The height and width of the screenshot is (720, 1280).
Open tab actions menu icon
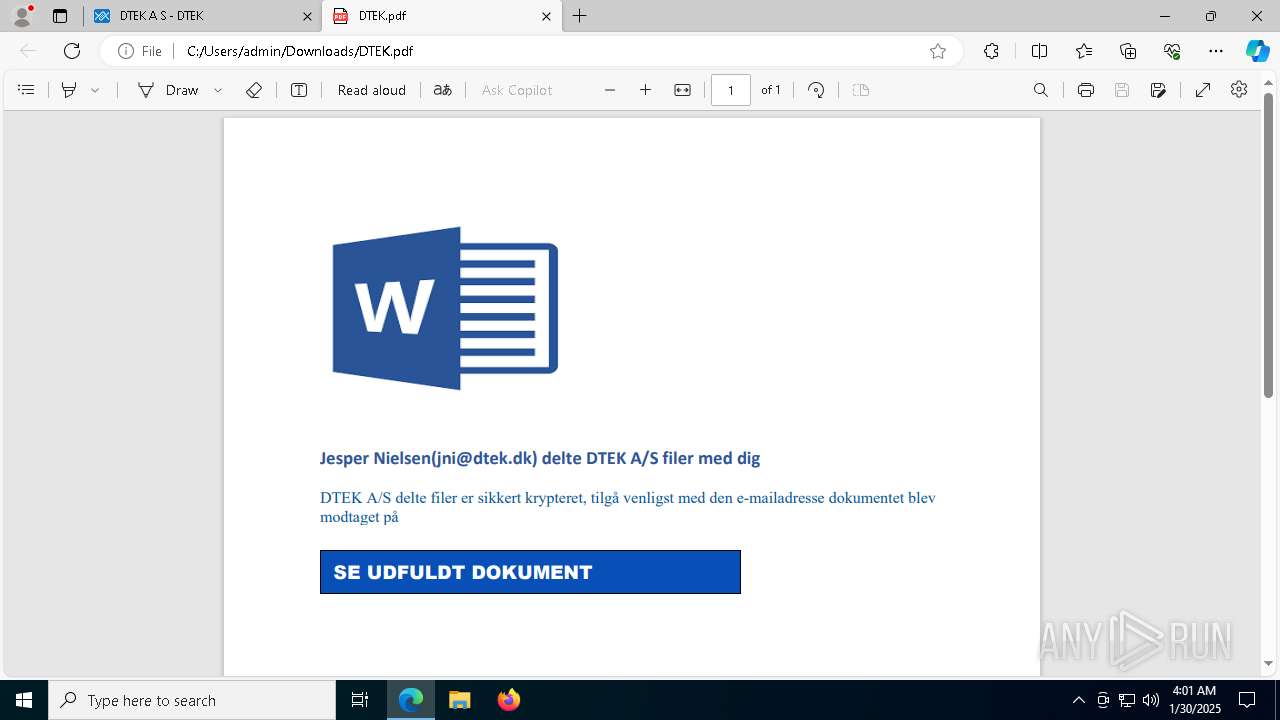[60, 16]
